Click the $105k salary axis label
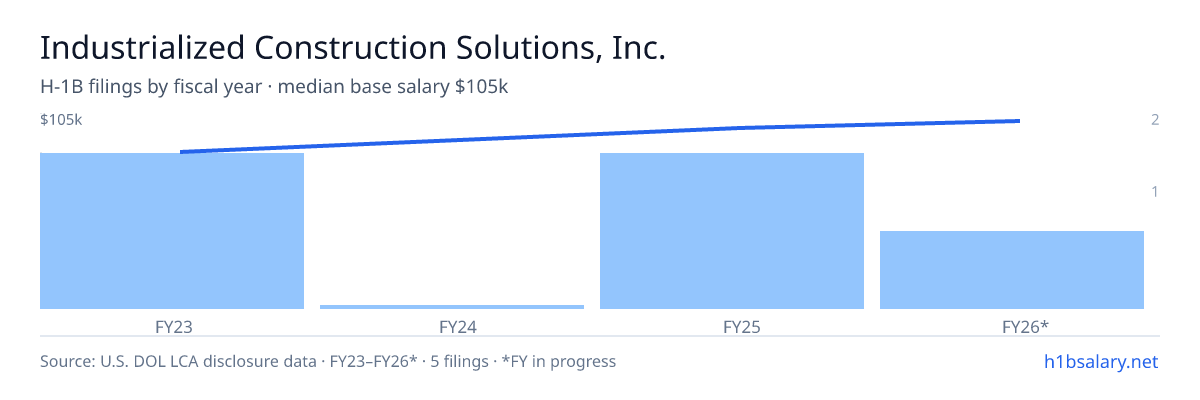The width and height of the screenshot is (1200, 400). (x=61, y=120)
